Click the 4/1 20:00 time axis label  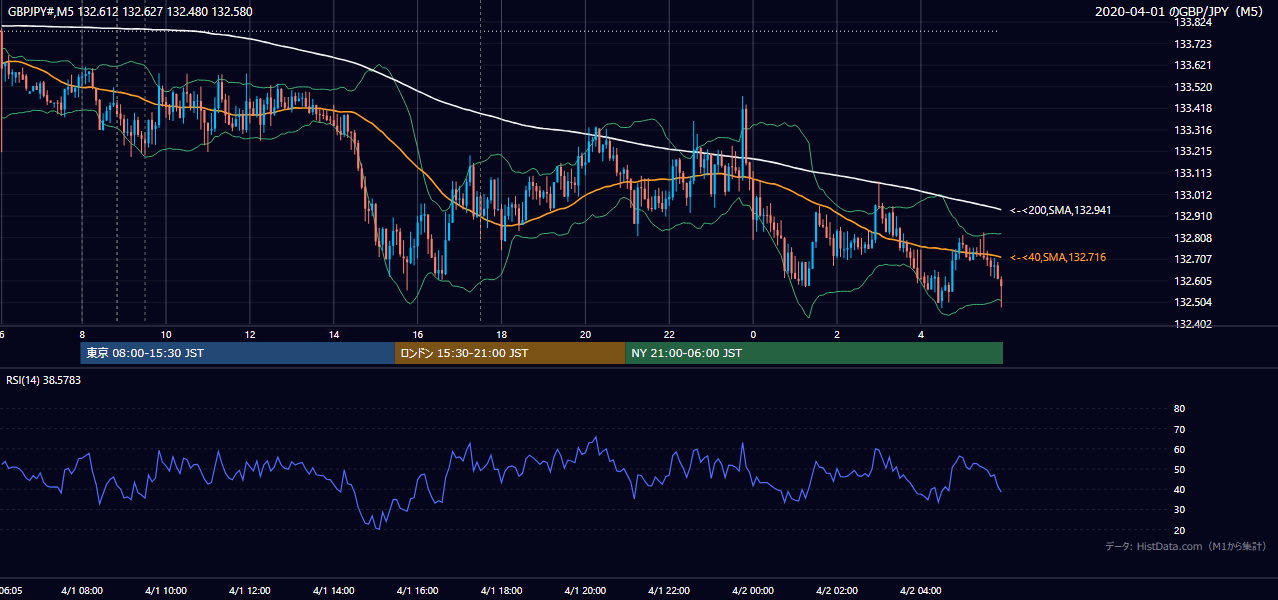pos(586,591)
